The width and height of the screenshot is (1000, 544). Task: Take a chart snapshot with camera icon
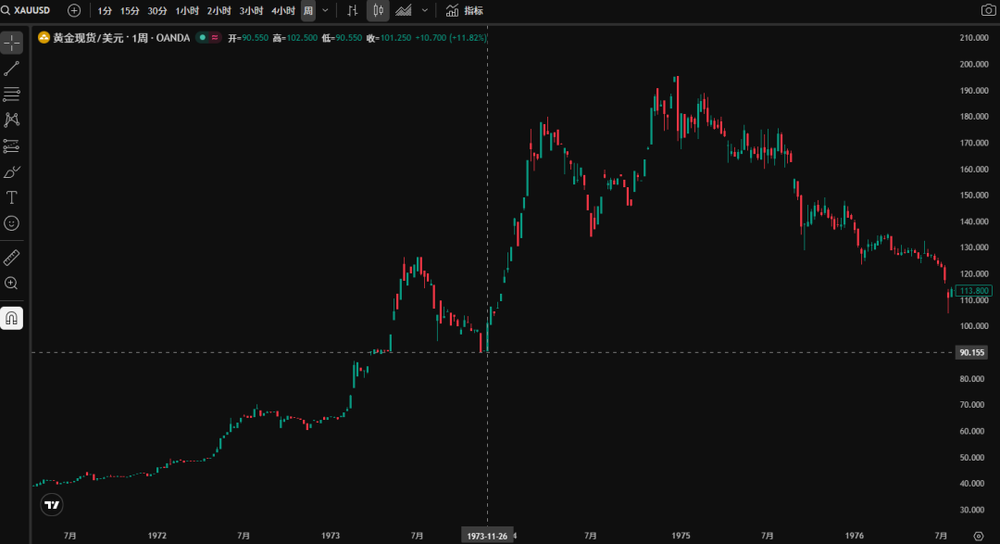[988, 10]
